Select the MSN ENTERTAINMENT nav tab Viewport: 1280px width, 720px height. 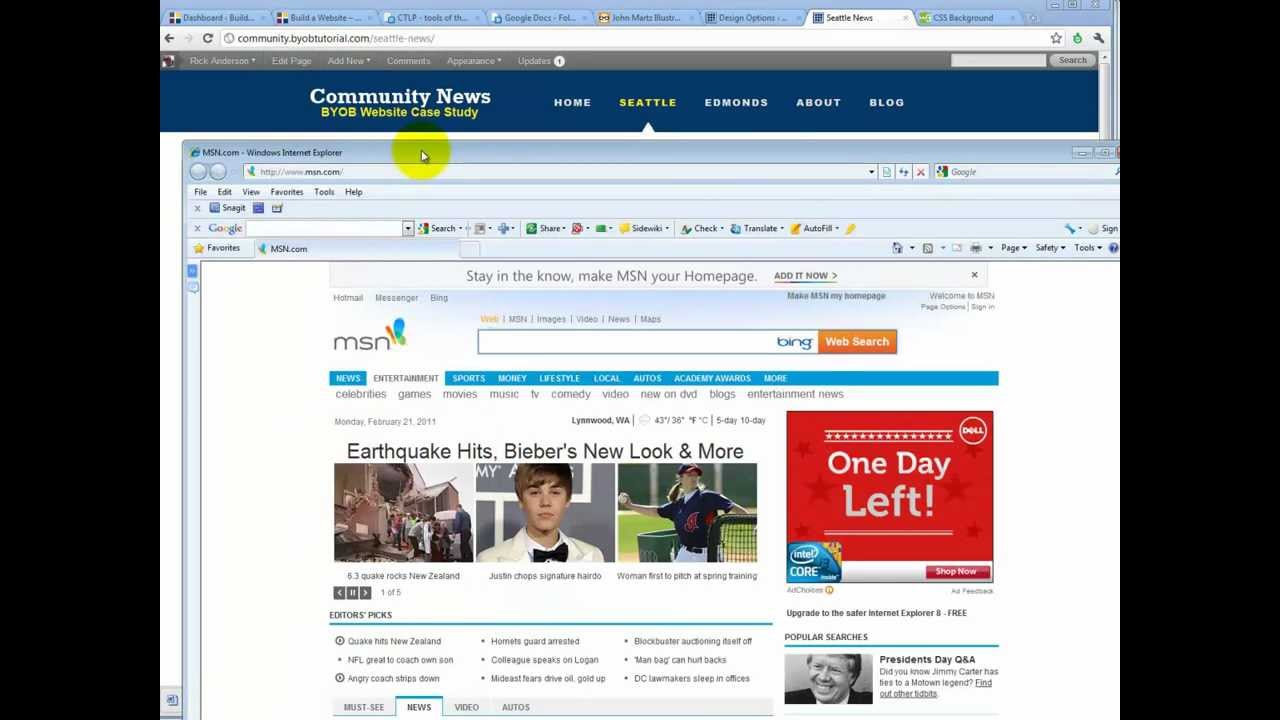(x=405, y=378)
